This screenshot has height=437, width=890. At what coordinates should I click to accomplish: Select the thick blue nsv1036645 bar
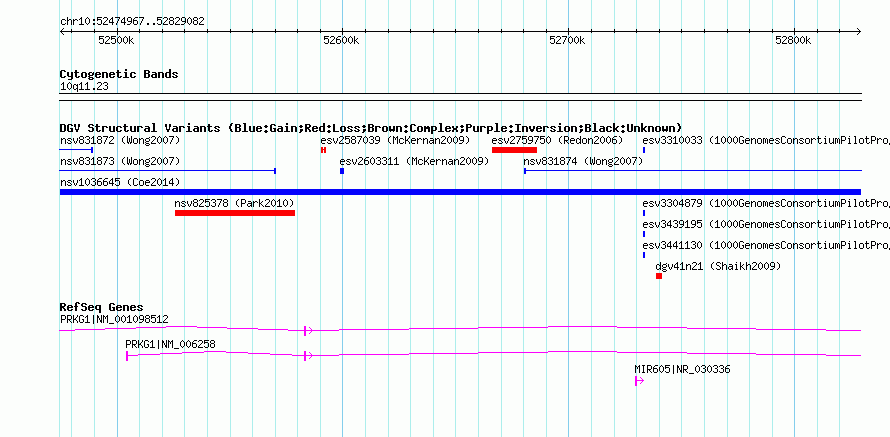[460, 192]
